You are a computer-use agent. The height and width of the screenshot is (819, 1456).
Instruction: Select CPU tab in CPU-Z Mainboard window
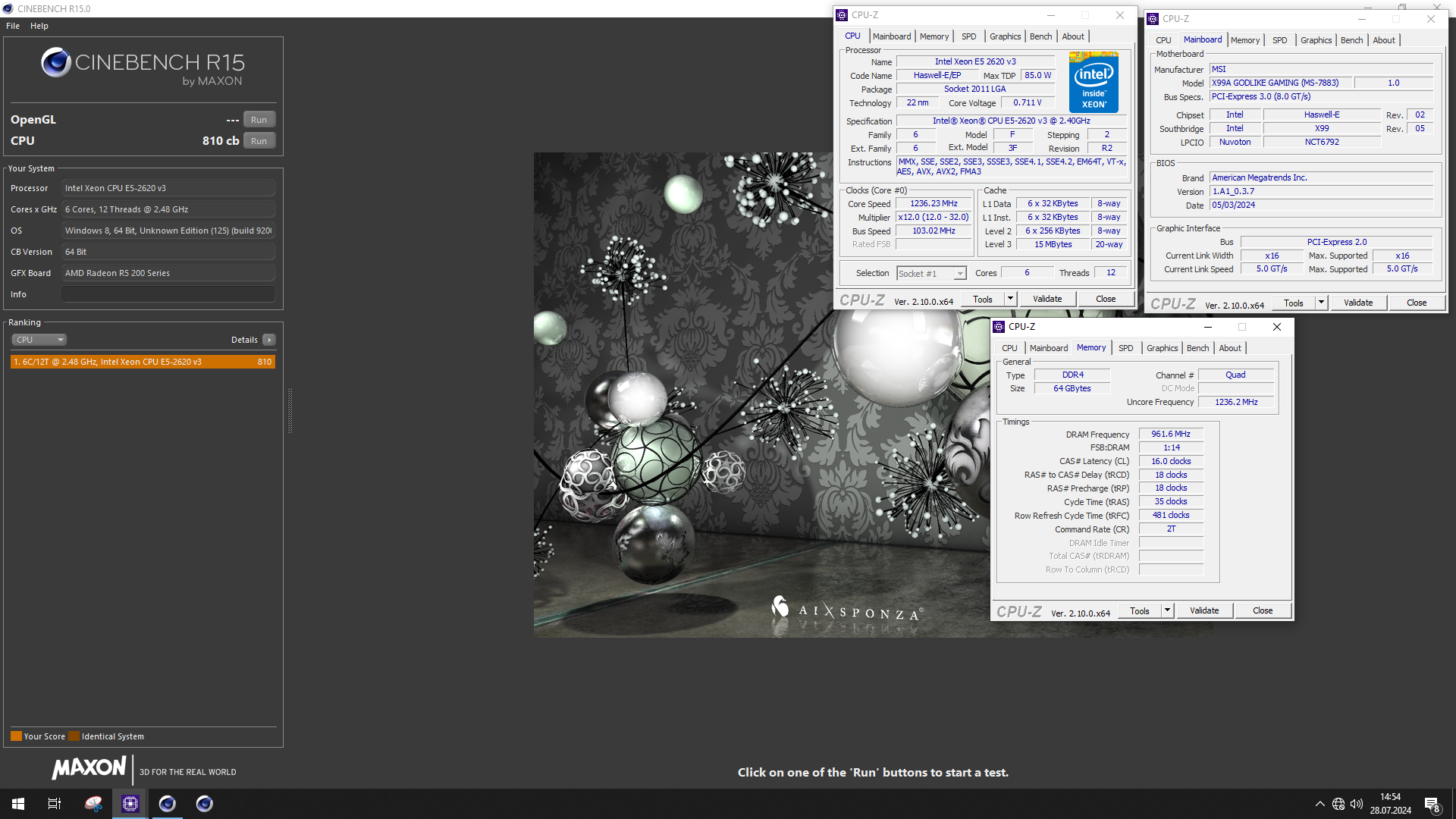point(1163,40)
